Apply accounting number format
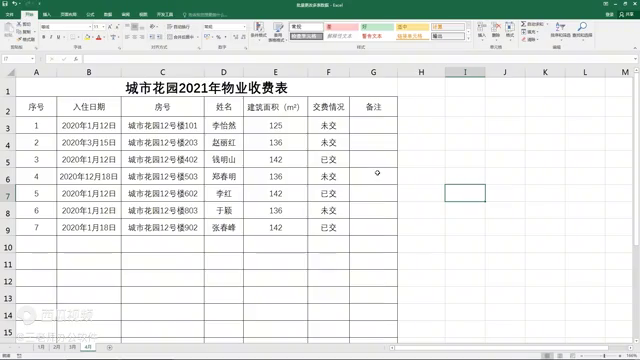 click(x=207, y=37)
